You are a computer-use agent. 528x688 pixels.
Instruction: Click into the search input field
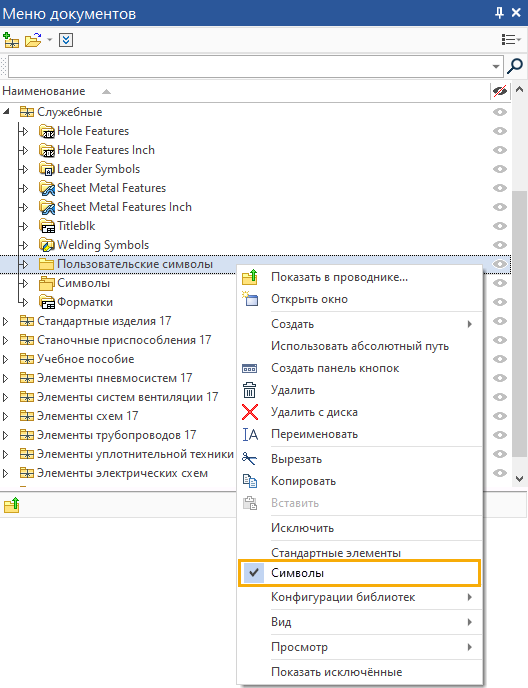(x=249, y=67)
